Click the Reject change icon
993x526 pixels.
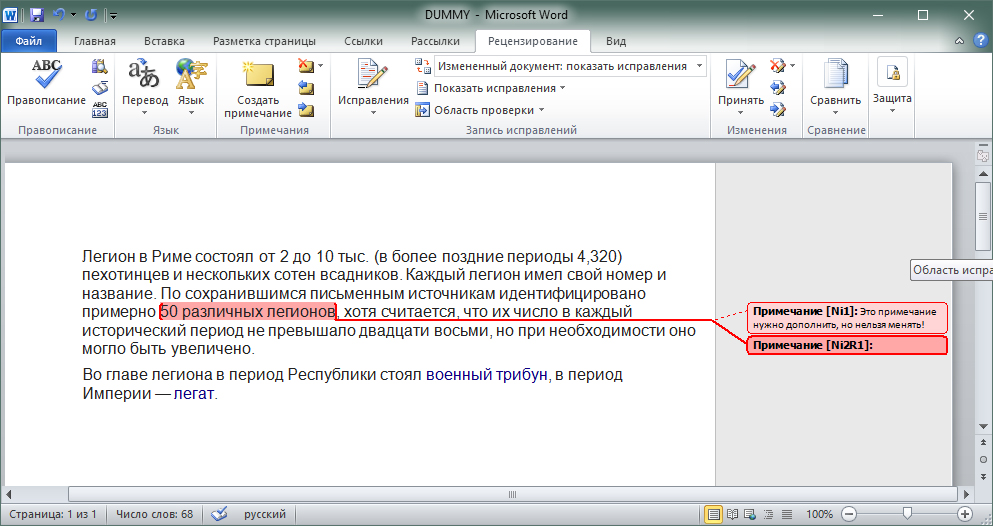click(778, 65)
